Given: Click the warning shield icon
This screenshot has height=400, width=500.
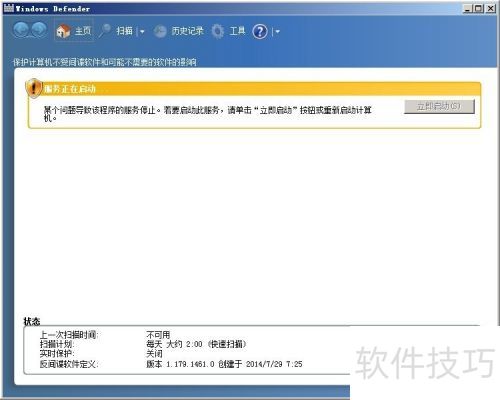Looking at the screenshot, I should point(33,89).
